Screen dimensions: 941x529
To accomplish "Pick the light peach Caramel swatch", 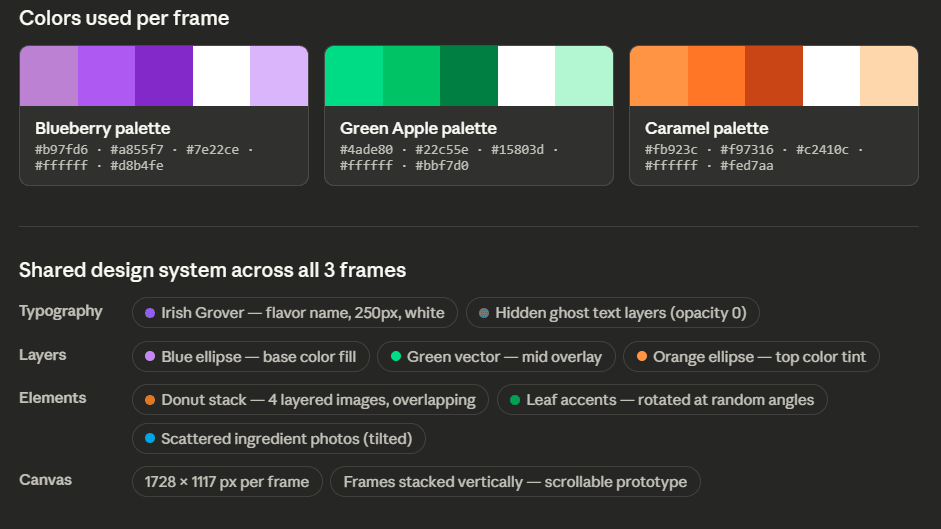I will click(x=889, y=76).
